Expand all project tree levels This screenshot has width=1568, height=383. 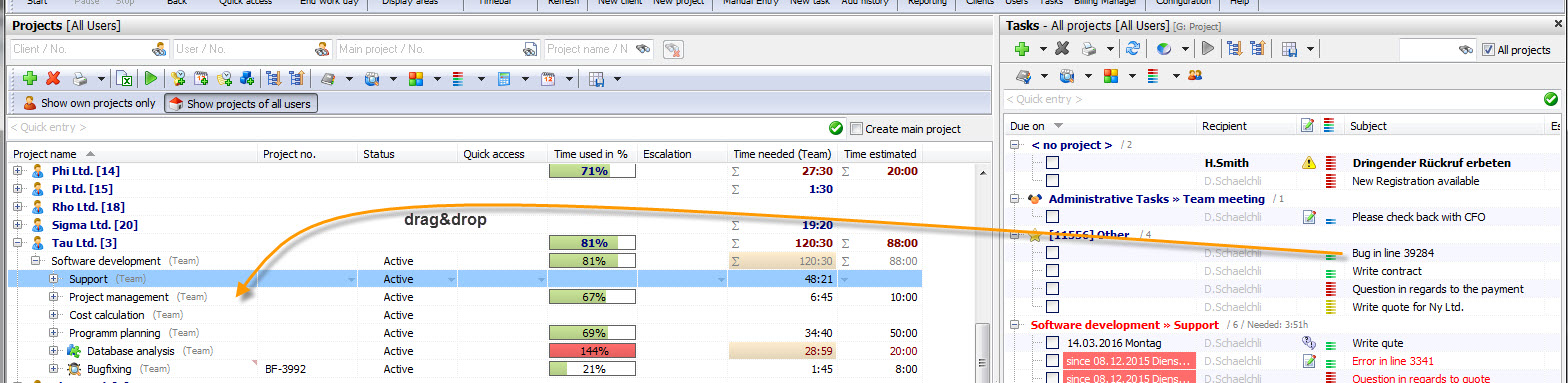pyautogui.click(x=274, y=78)
